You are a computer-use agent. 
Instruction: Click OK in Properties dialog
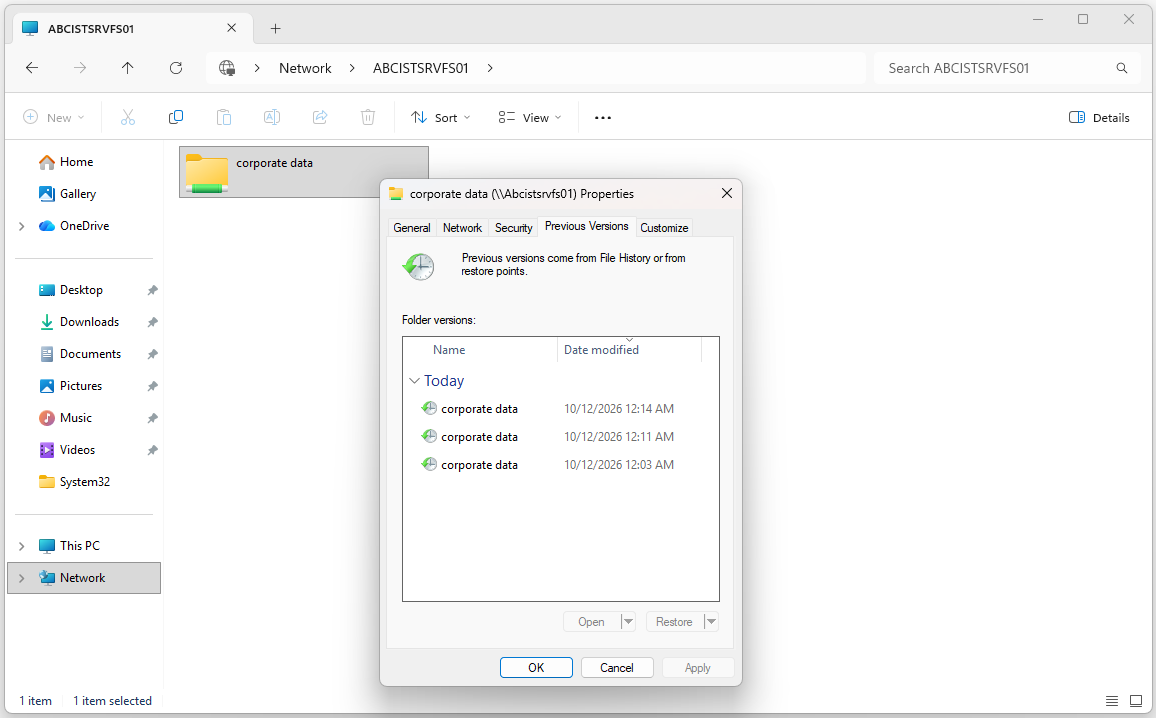pos(536,667)
